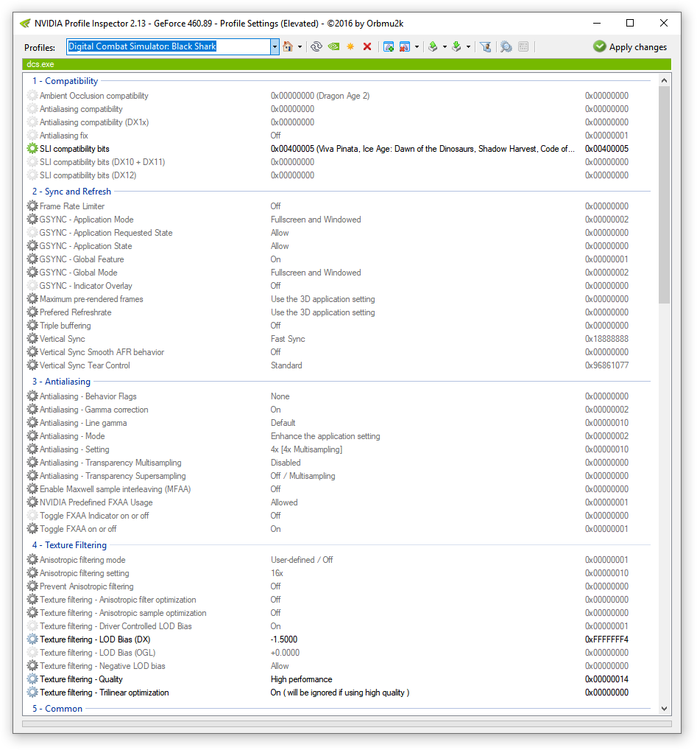
Task: Select the Vertical Sync Tear Control row
Action: point(338,365)
